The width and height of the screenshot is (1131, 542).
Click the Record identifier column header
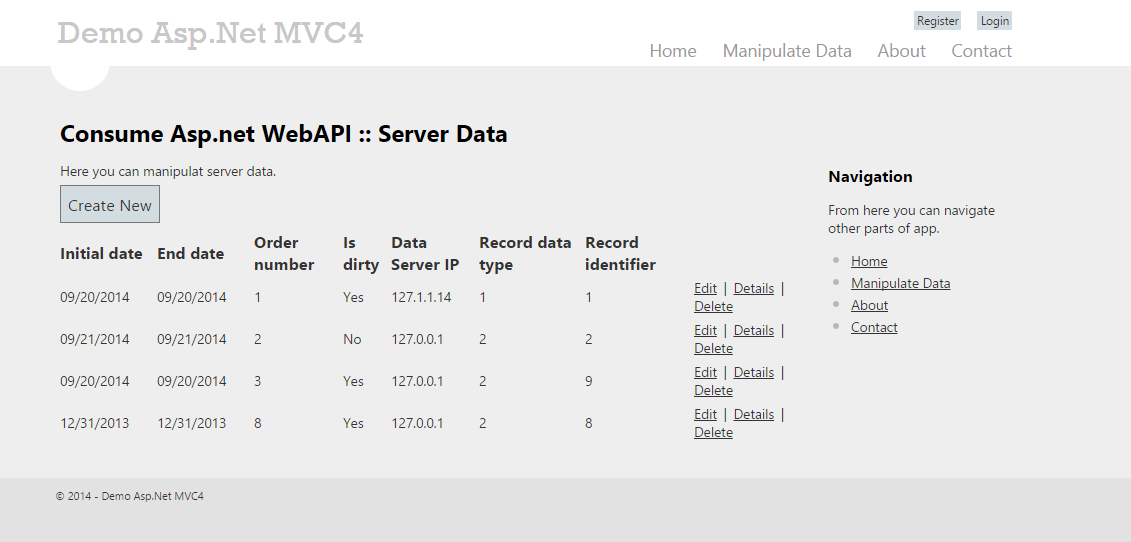(x=620, y=253)
